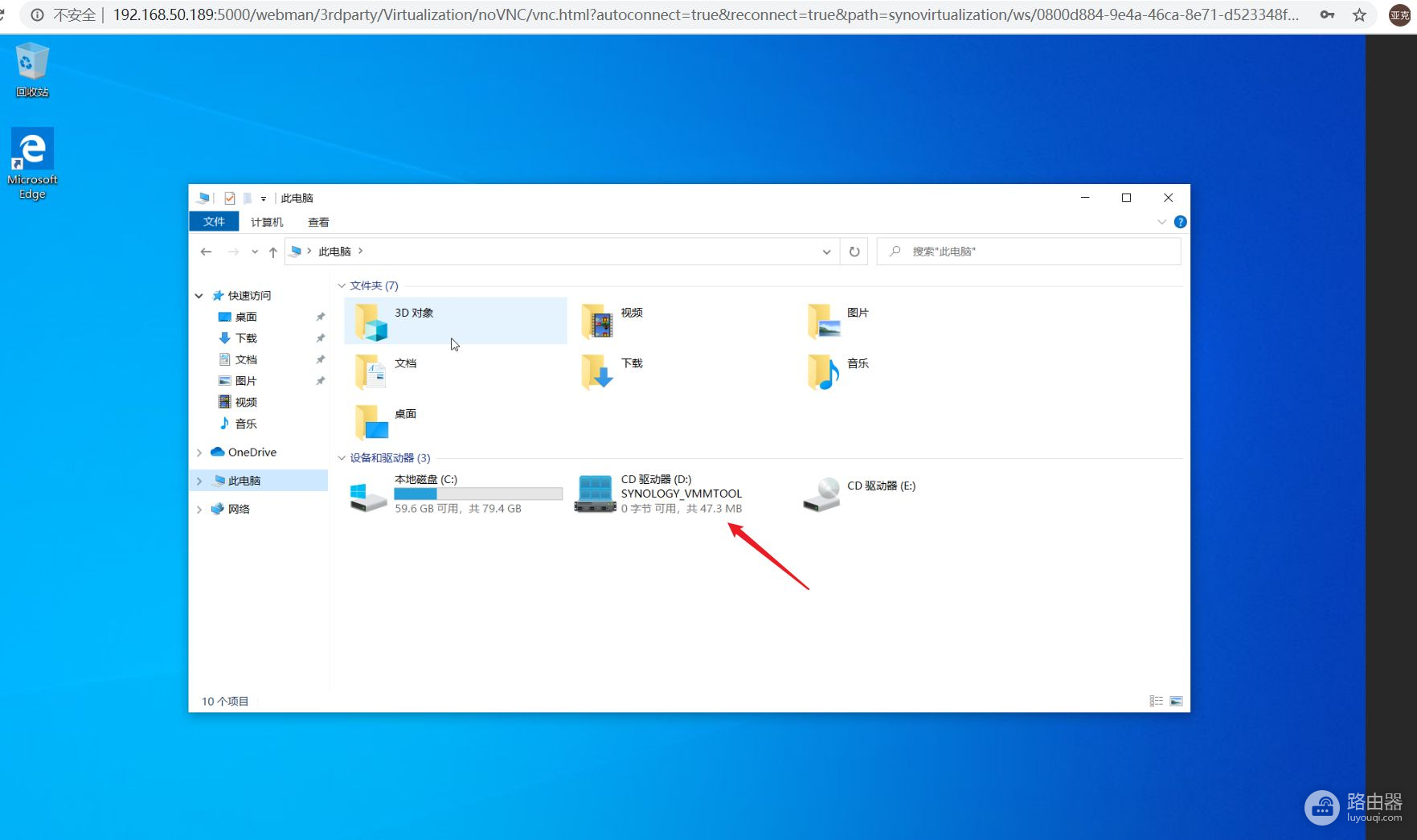Switch to the 查看 ribbon tab
Viewport: 1417px width, 840px height.
click(x=318, y=222)
